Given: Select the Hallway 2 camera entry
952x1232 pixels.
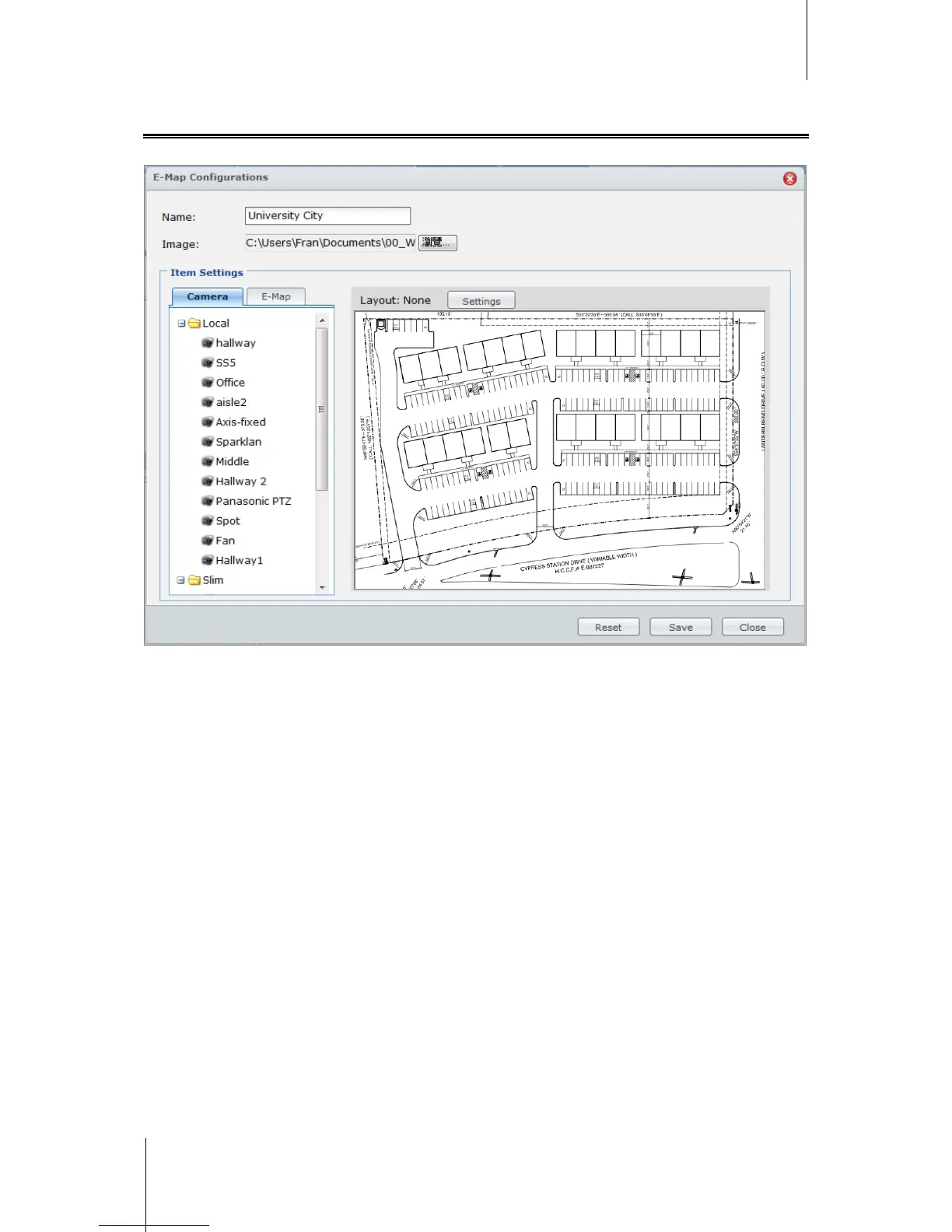Looking at the screenshot, I should (x=241, y=481).
